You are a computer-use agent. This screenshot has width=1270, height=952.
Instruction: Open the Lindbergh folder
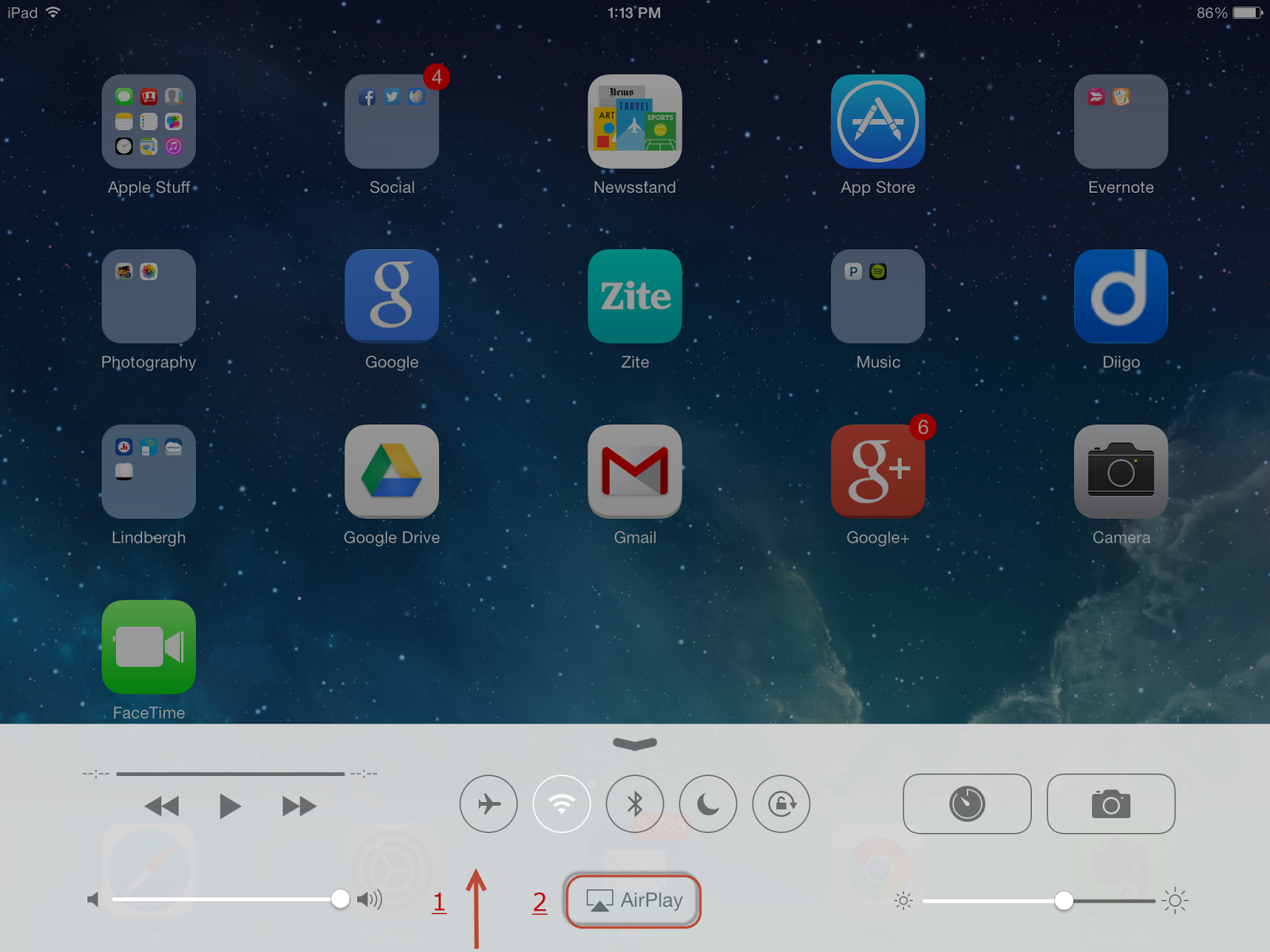point(148,472)
